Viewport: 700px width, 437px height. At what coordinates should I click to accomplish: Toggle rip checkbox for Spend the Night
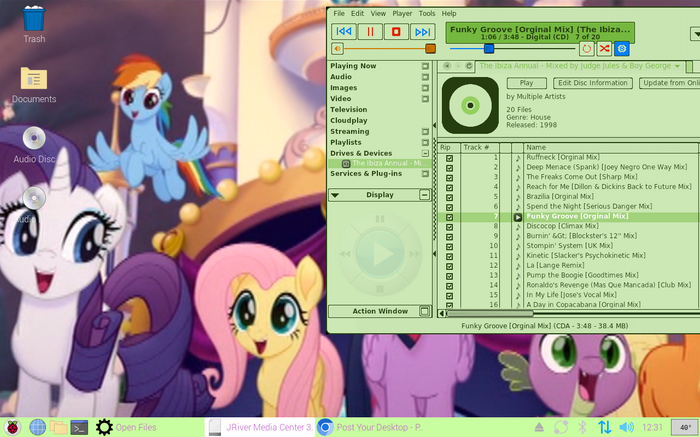(x=450, y=207)
